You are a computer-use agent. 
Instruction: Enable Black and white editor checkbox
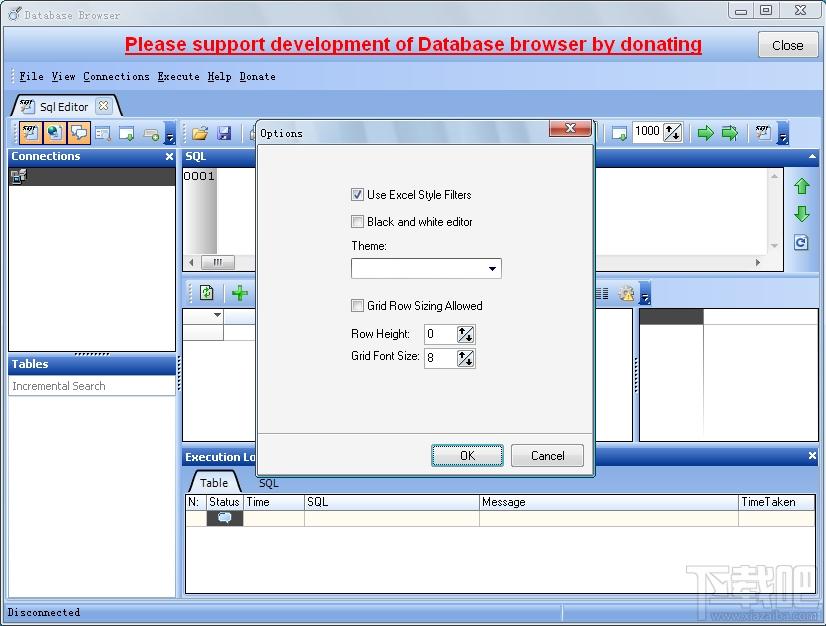pyautogui.click(x=357, y=221)
